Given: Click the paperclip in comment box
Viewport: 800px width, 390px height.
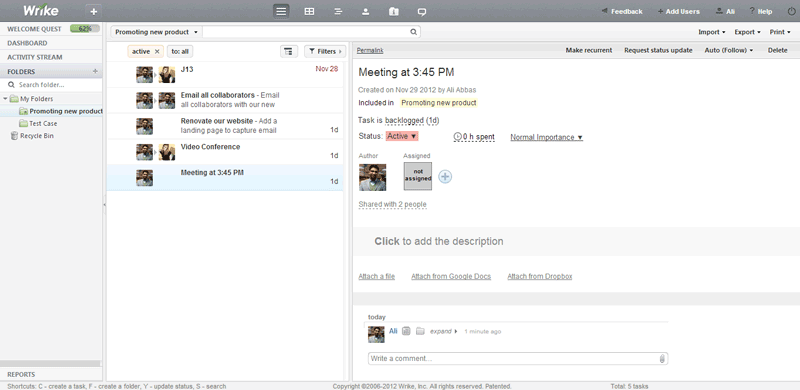Looking at the screenshot, I should coord(662,358).
